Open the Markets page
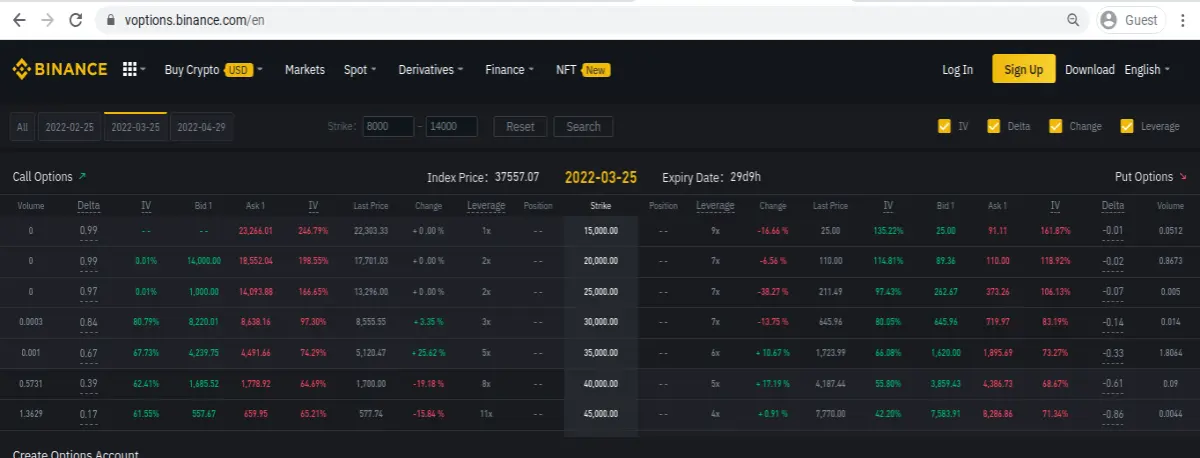This screenshot has width=1200, height=458. tap(305, 70)
